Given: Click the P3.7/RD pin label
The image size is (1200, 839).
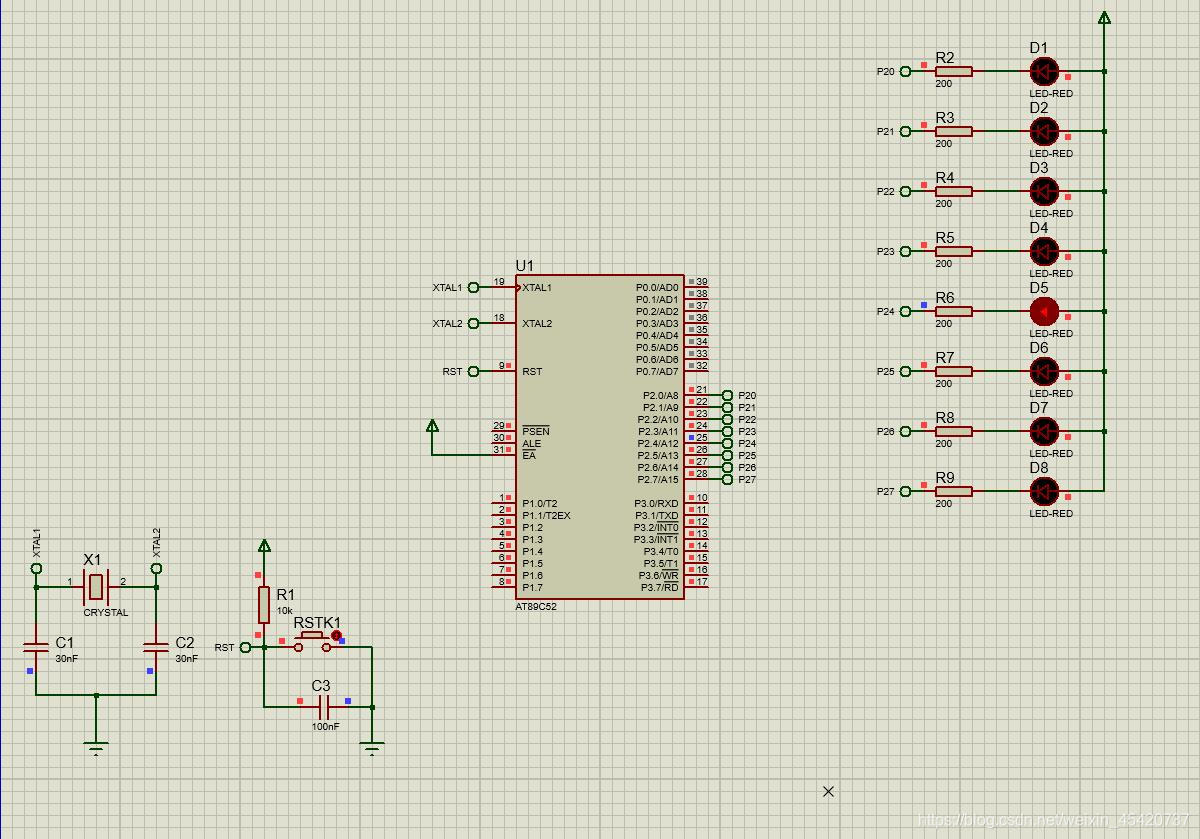Looking at the screenshot, I should (659, 588).
